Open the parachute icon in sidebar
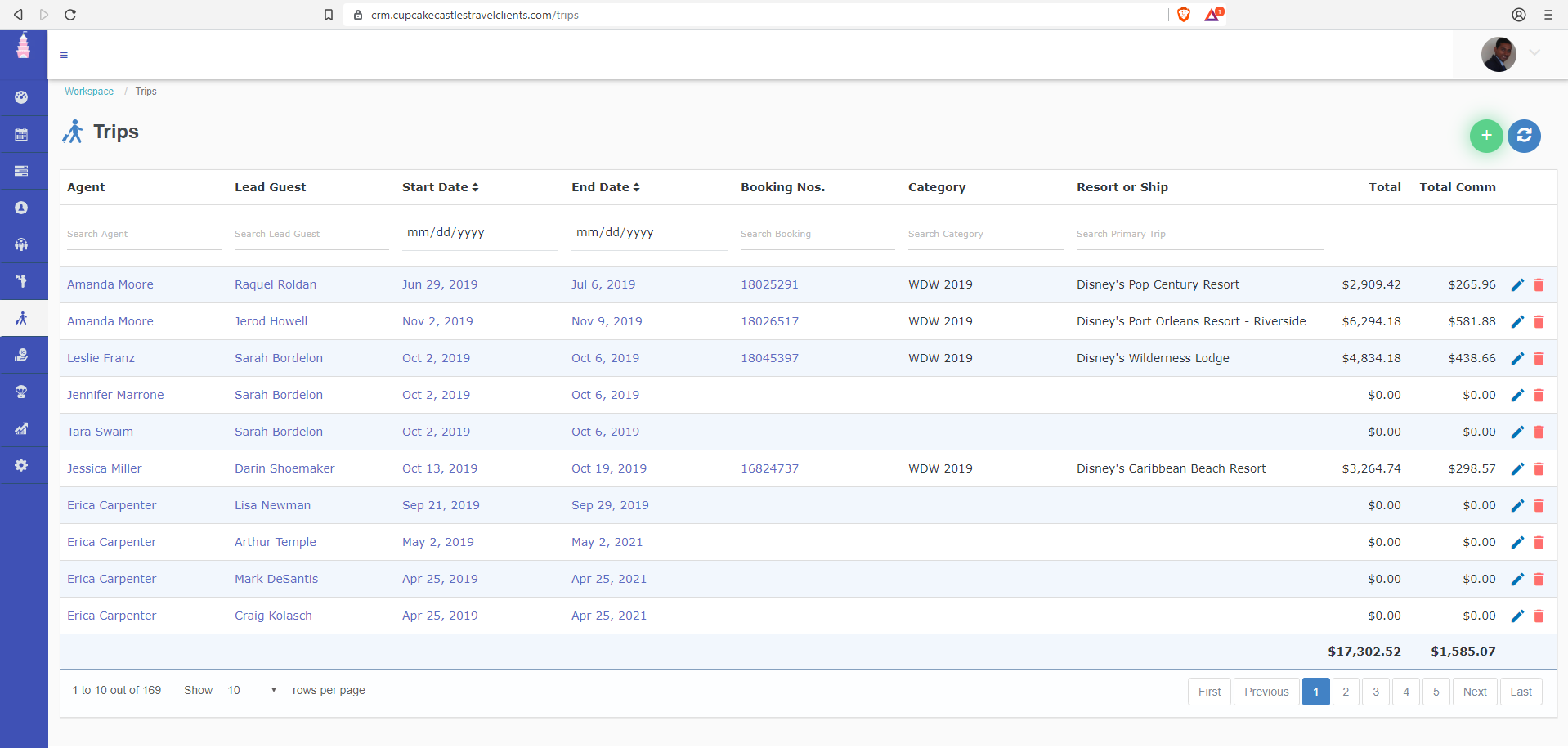 point(22,392)
